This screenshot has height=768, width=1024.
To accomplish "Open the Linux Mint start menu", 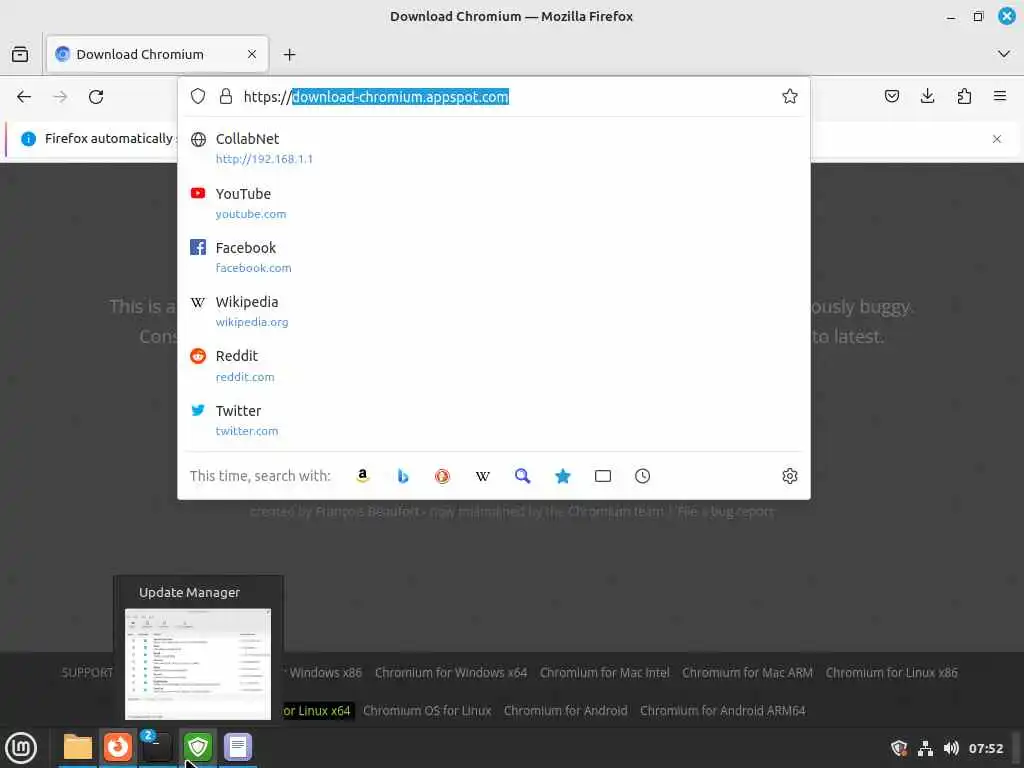I will point(21,748).
